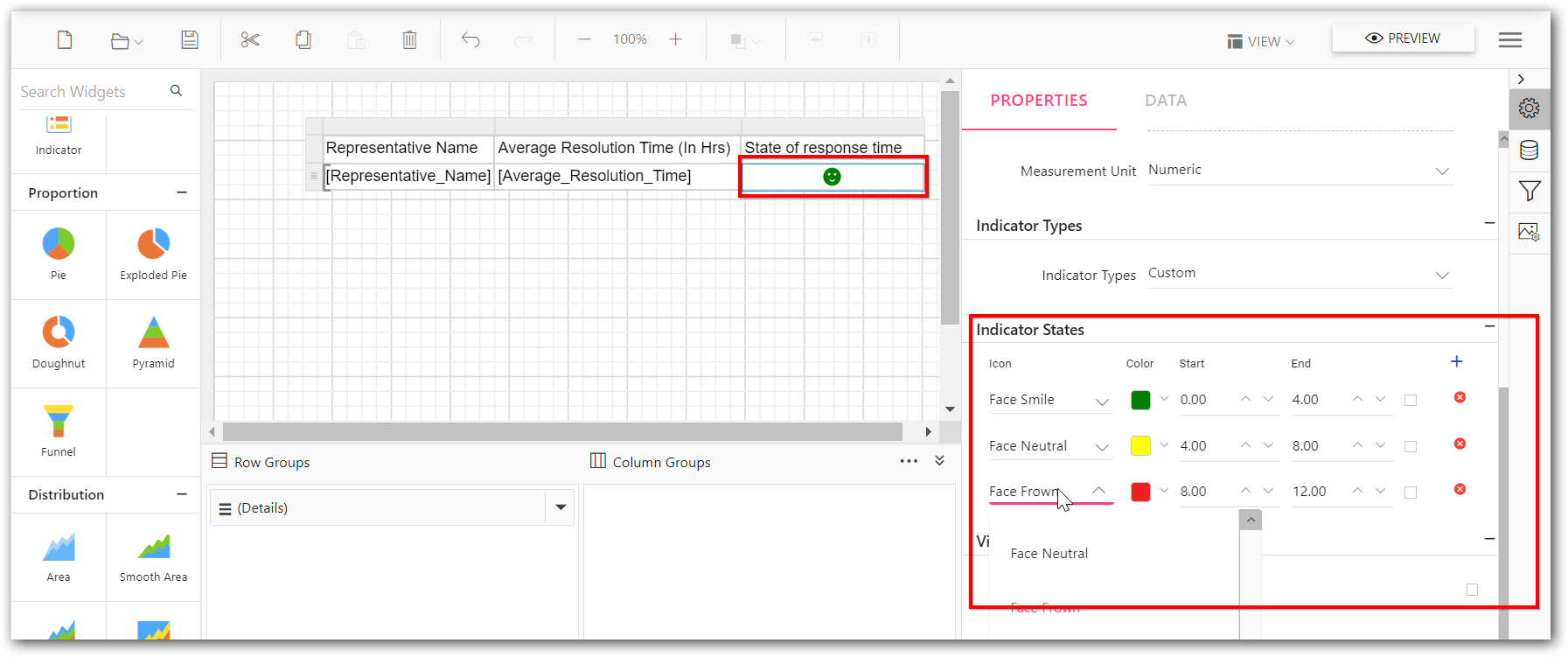
Task: Open the grouping panel more options ellipsis
Action: 909,461
